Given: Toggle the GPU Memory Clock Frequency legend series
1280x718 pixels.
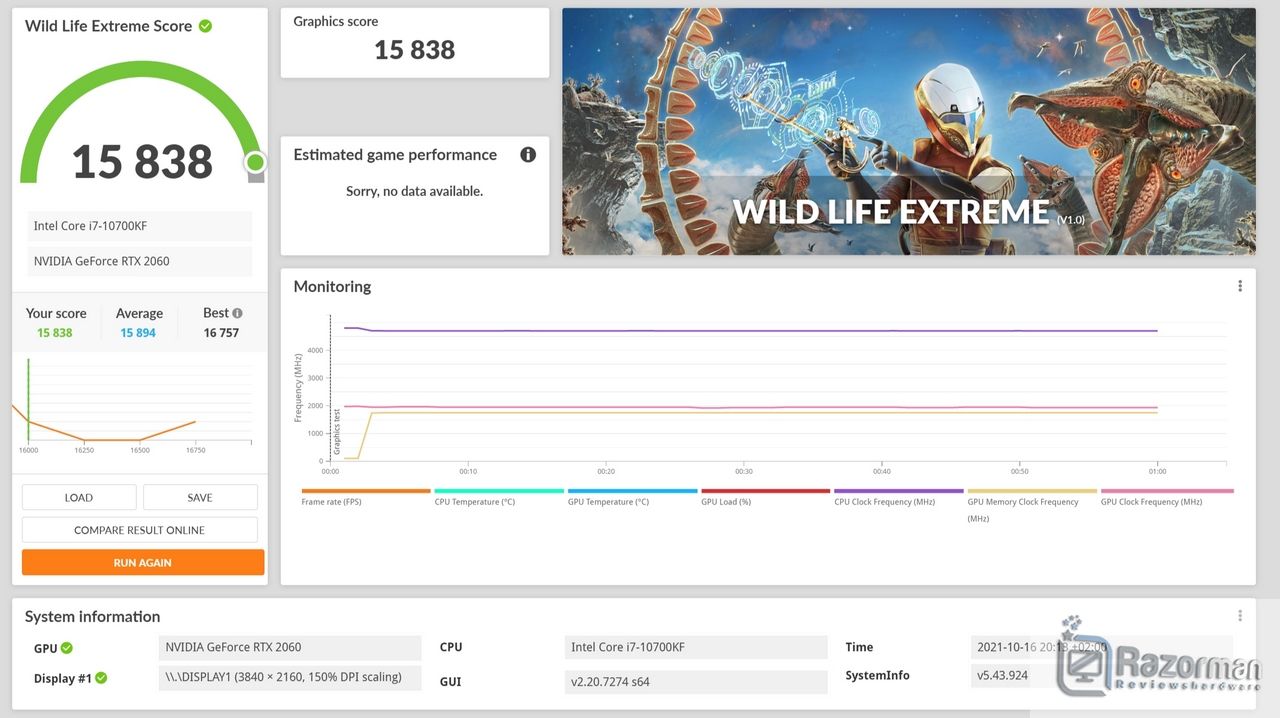Looking at the screenshot, I should [x=1032, y=505].
